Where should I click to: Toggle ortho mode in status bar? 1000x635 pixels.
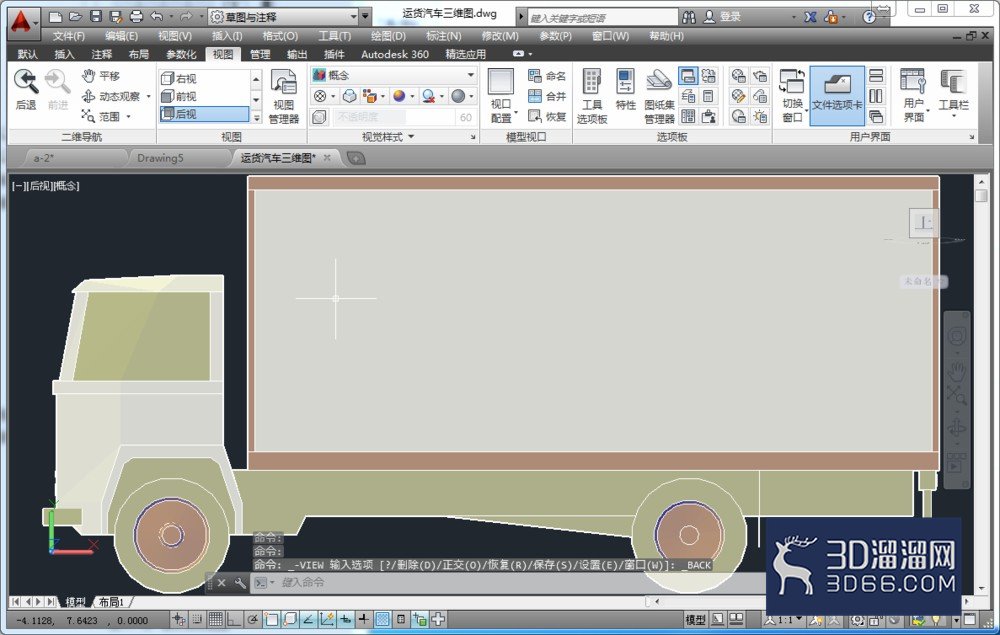tap(234, 619)
